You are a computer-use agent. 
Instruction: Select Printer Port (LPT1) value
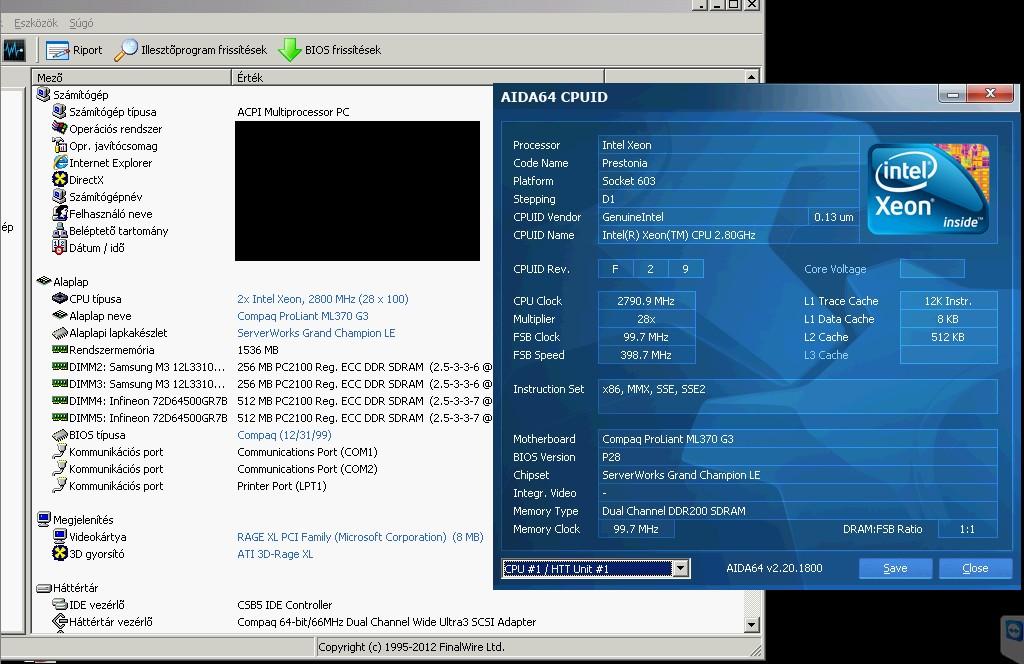click(x=281, y=486)
